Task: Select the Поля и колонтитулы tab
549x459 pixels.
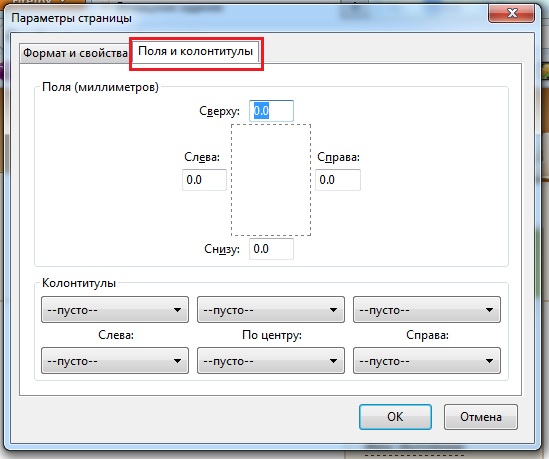Action: pyautogui.click(x=195, y=51)
